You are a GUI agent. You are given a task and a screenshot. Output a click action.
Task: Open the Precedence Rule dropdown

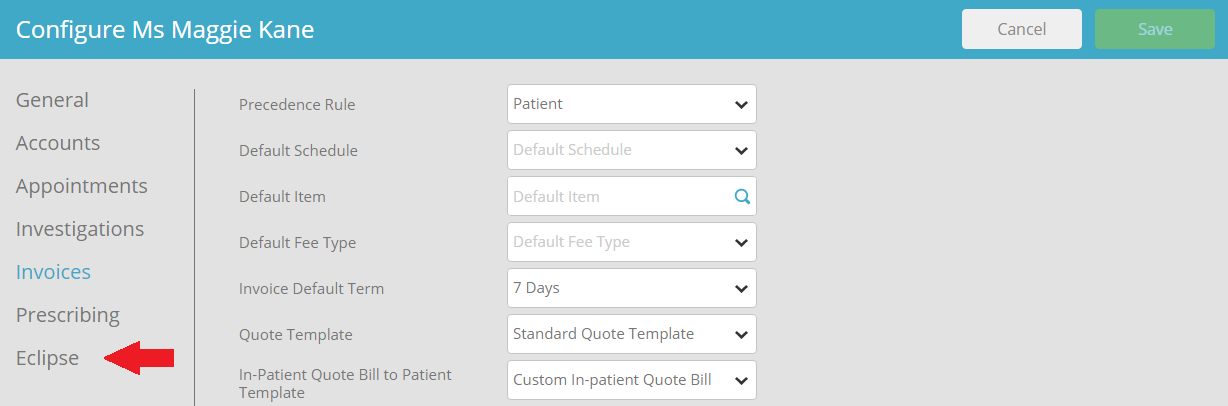click(x=630, y=104)
